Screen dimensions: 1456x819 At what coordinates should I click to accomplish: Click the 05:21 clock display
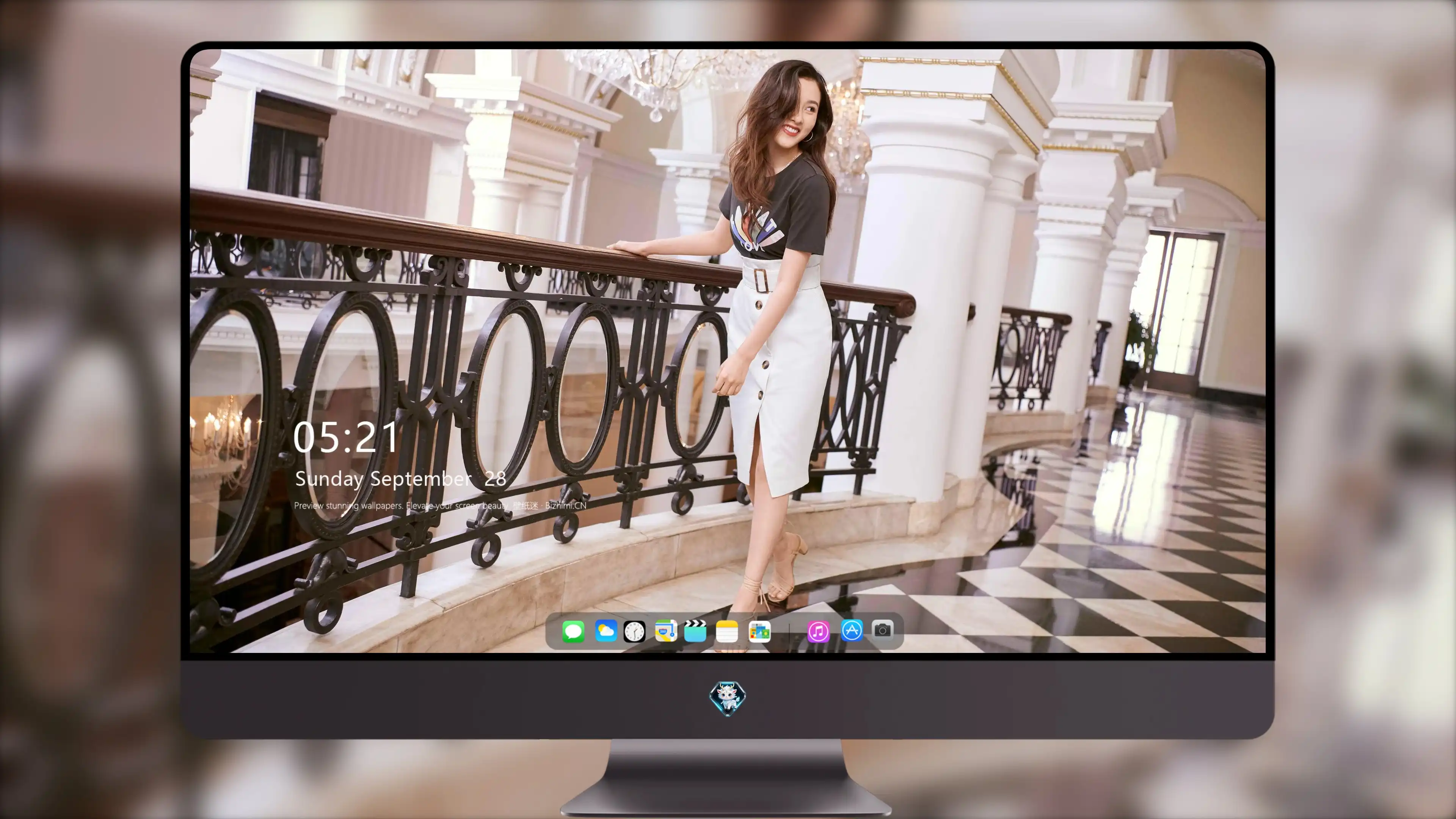point(345,438)
